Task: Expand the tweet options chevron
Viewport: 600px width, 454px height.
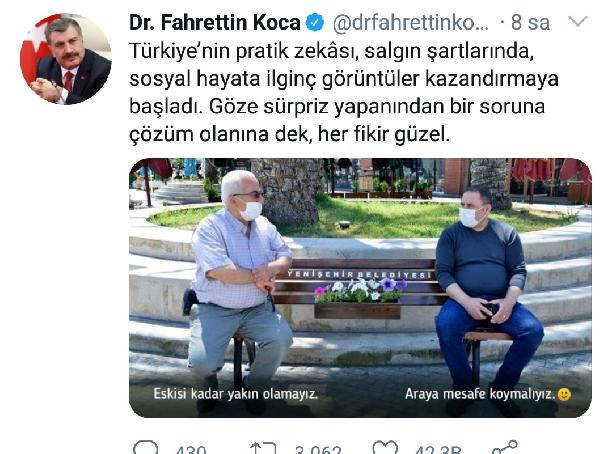Action: pos(578,21)
